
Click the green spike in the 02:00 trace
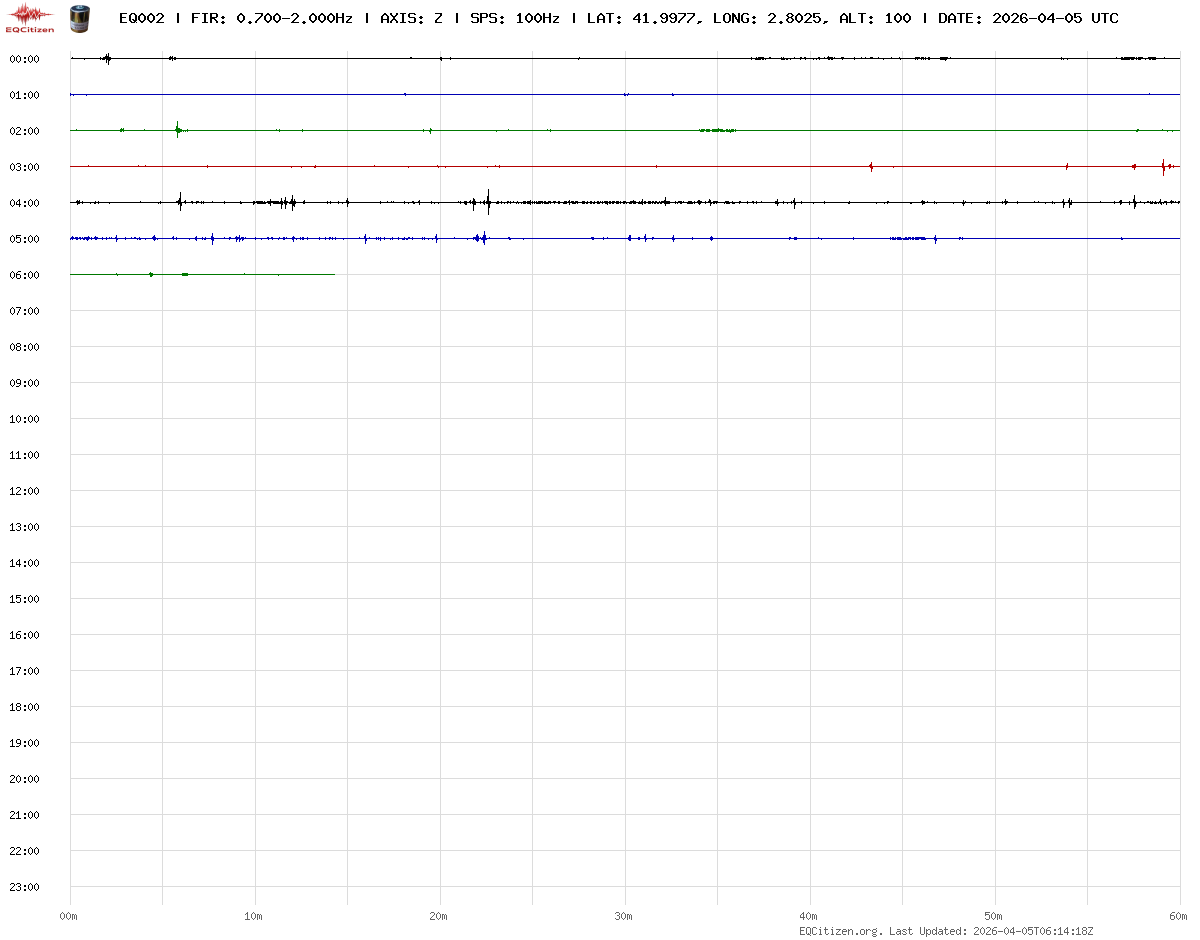click(x=178, y=129)
